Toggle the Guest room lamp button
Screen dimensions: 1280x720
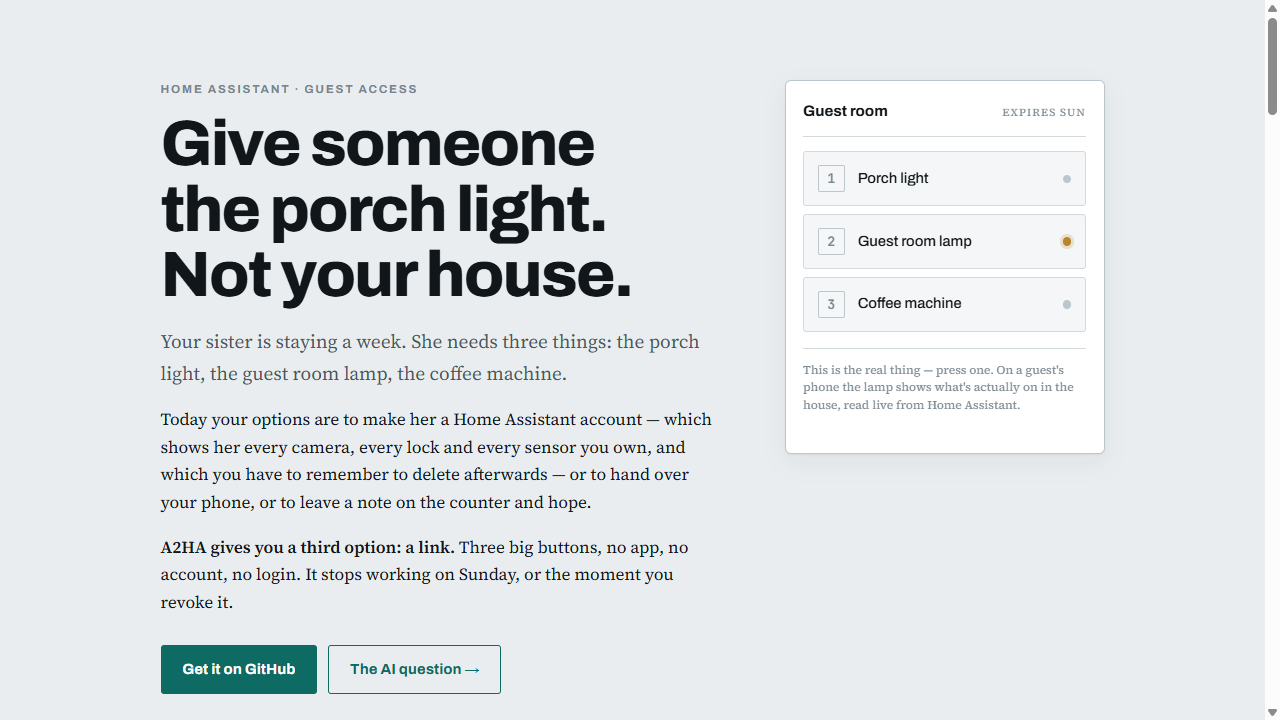coord(944,241)
